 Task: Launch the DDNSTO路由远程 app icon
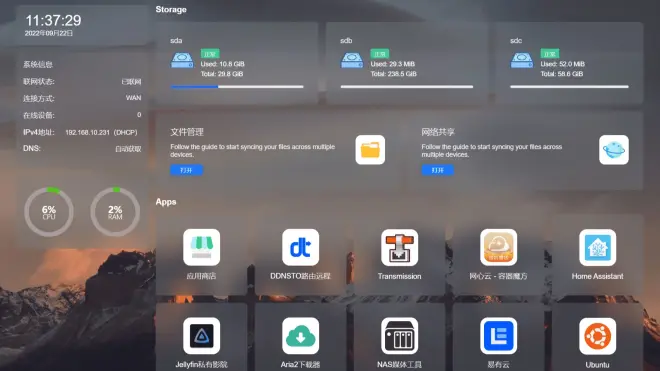point(300,247)
